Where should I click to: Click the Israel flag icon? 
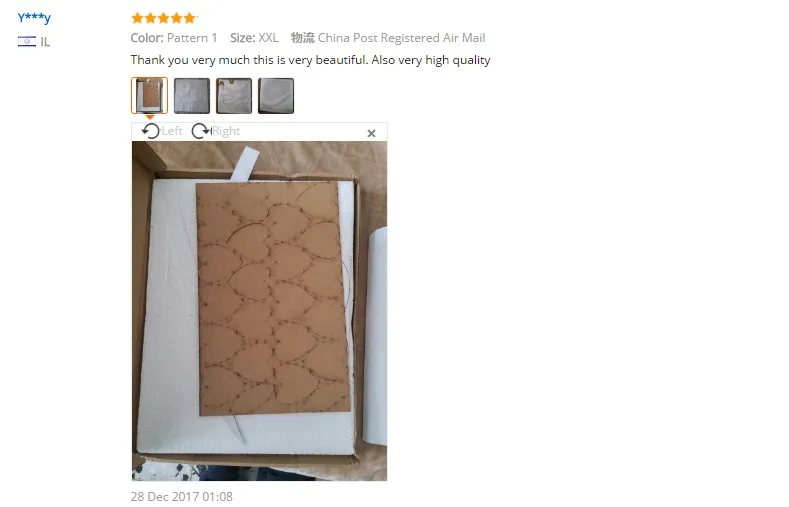[x=27, y=42]
